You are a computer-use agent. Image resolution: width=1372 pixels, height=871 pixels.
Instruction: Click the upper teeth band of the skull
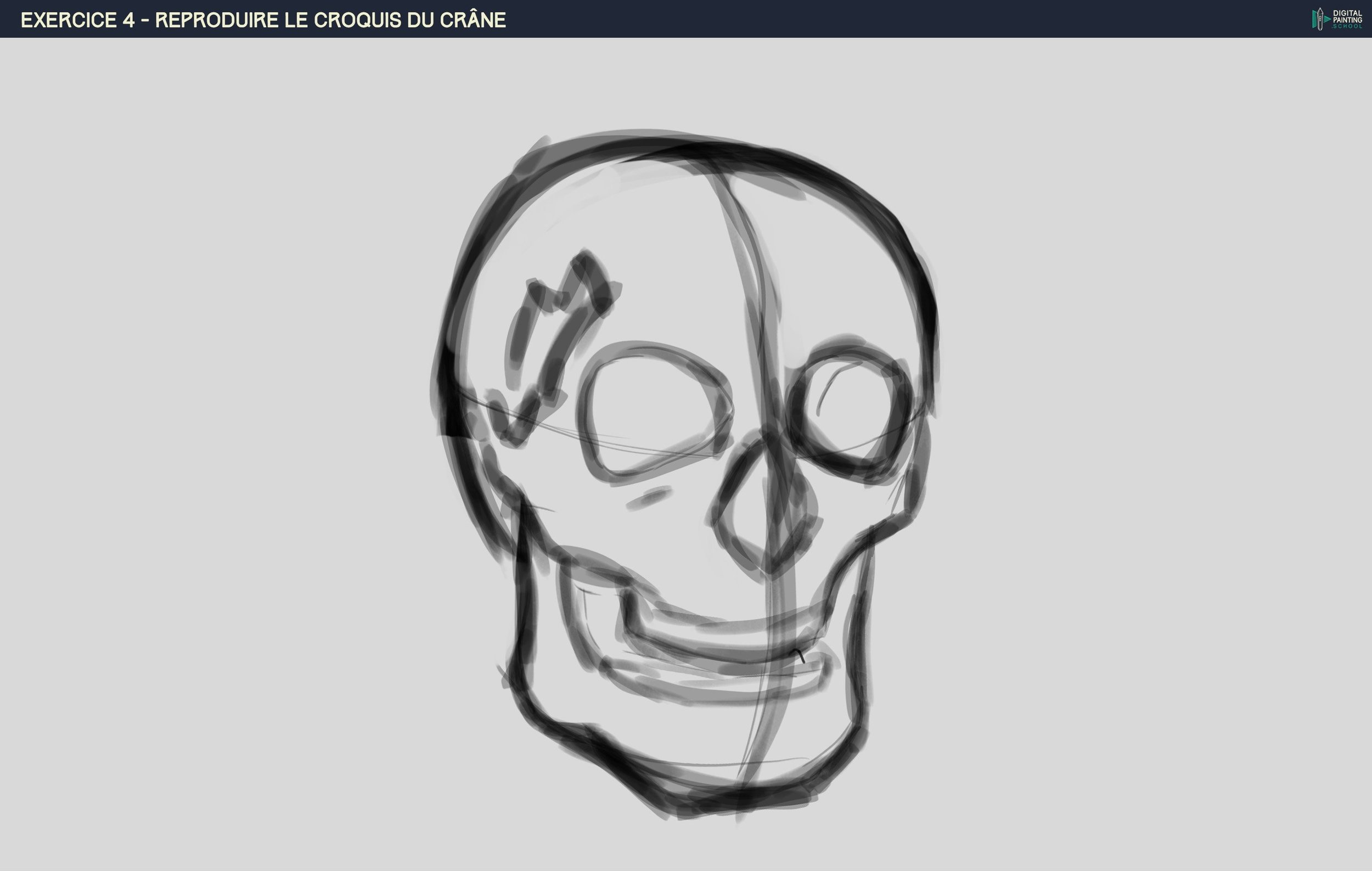click(718, 638)
